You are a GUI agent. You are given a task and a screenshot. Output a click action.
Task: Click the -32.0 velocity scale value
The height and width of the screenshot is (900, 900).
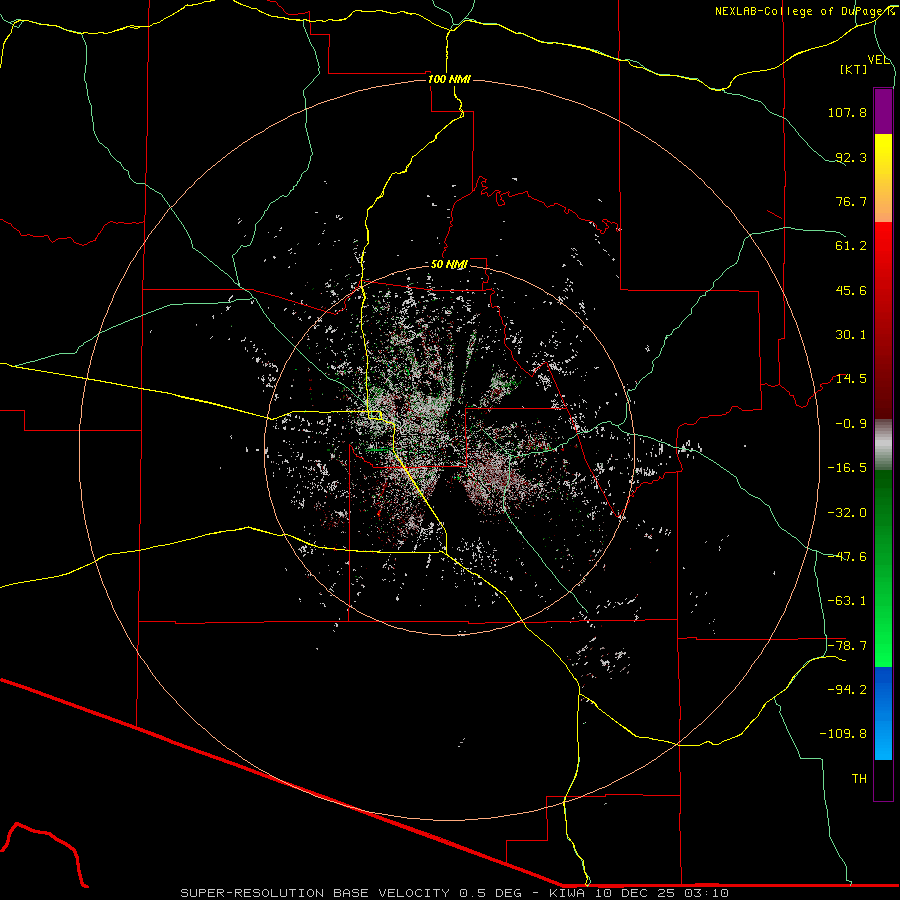[x=847, y=513]
